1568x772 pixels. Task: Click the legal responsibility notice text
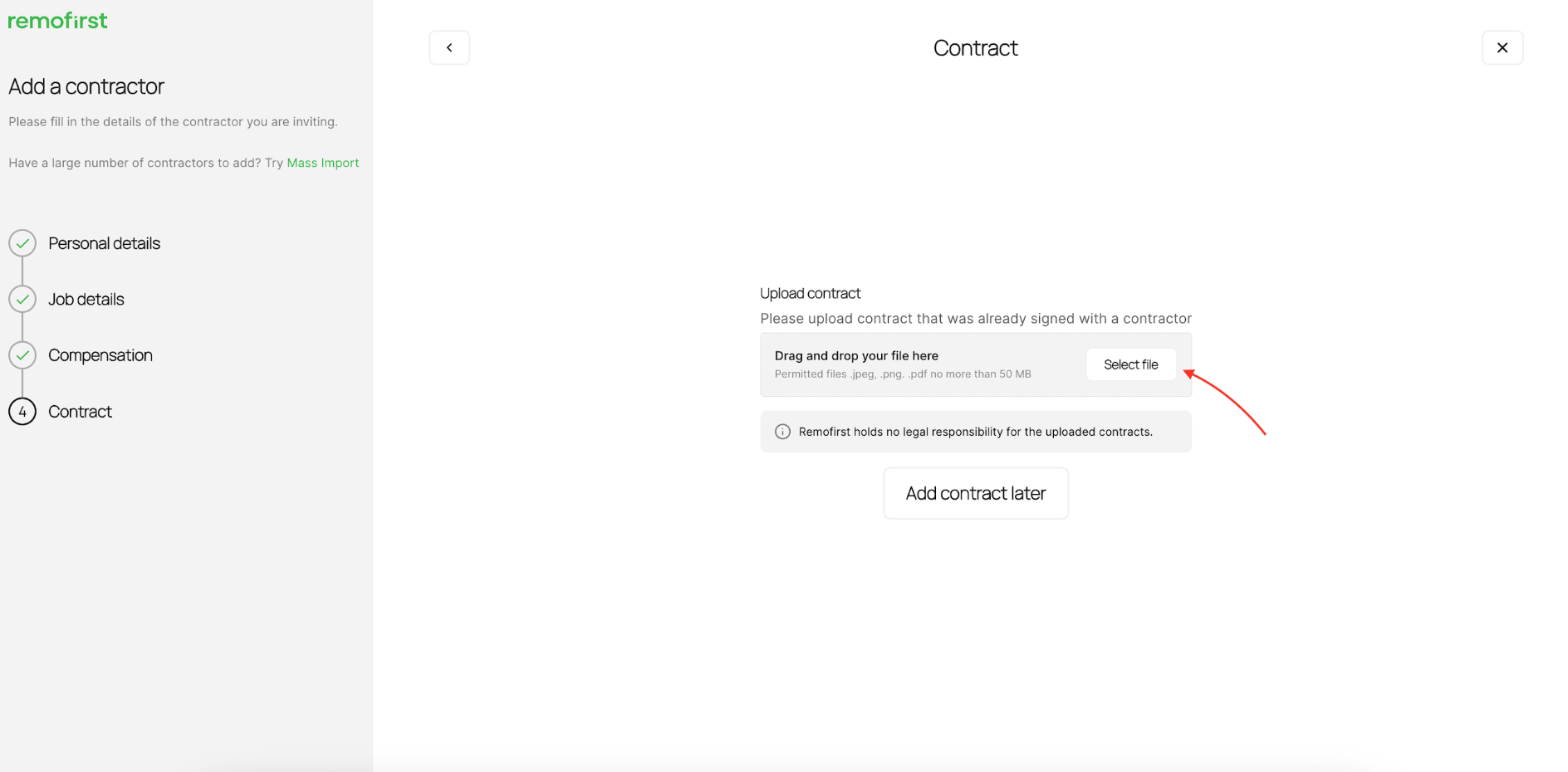coord(976,432)
